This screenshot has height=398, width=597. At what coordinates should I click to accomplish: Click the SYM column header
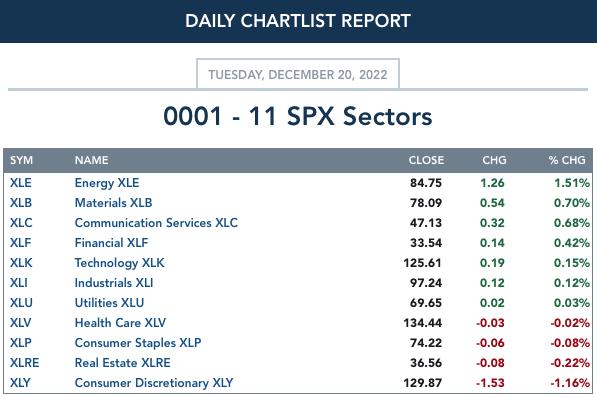coord(21,160)
